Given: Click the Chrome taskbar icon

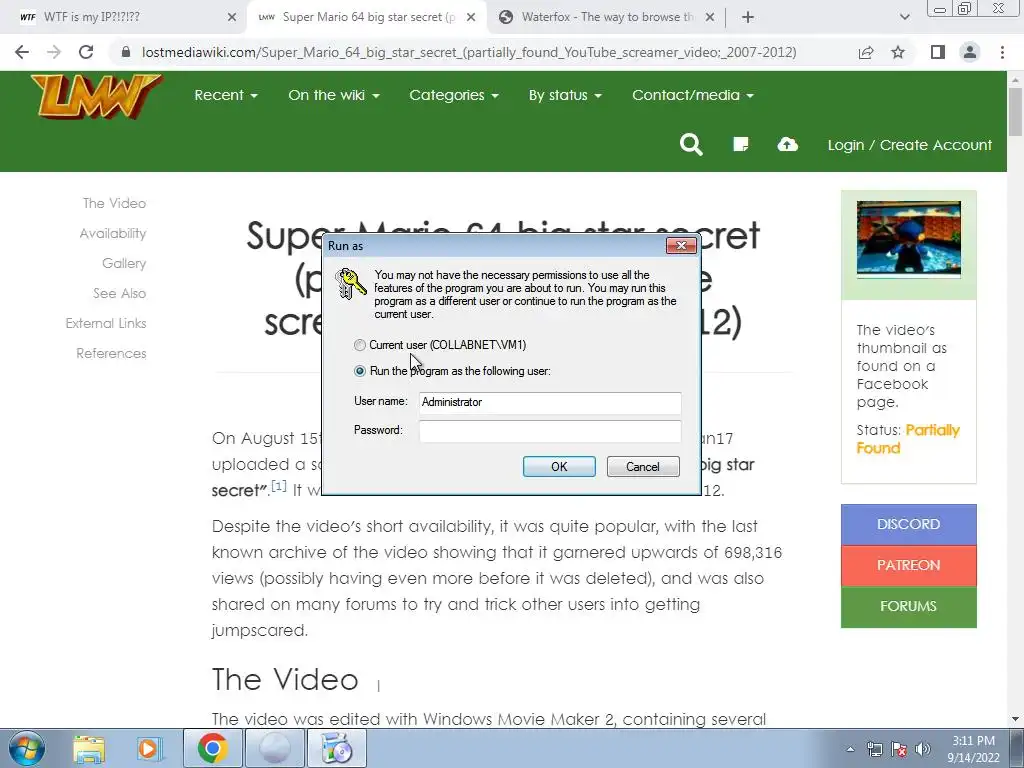Looking at the screenshot, I should pyautogui.click(x=212, y=748).
